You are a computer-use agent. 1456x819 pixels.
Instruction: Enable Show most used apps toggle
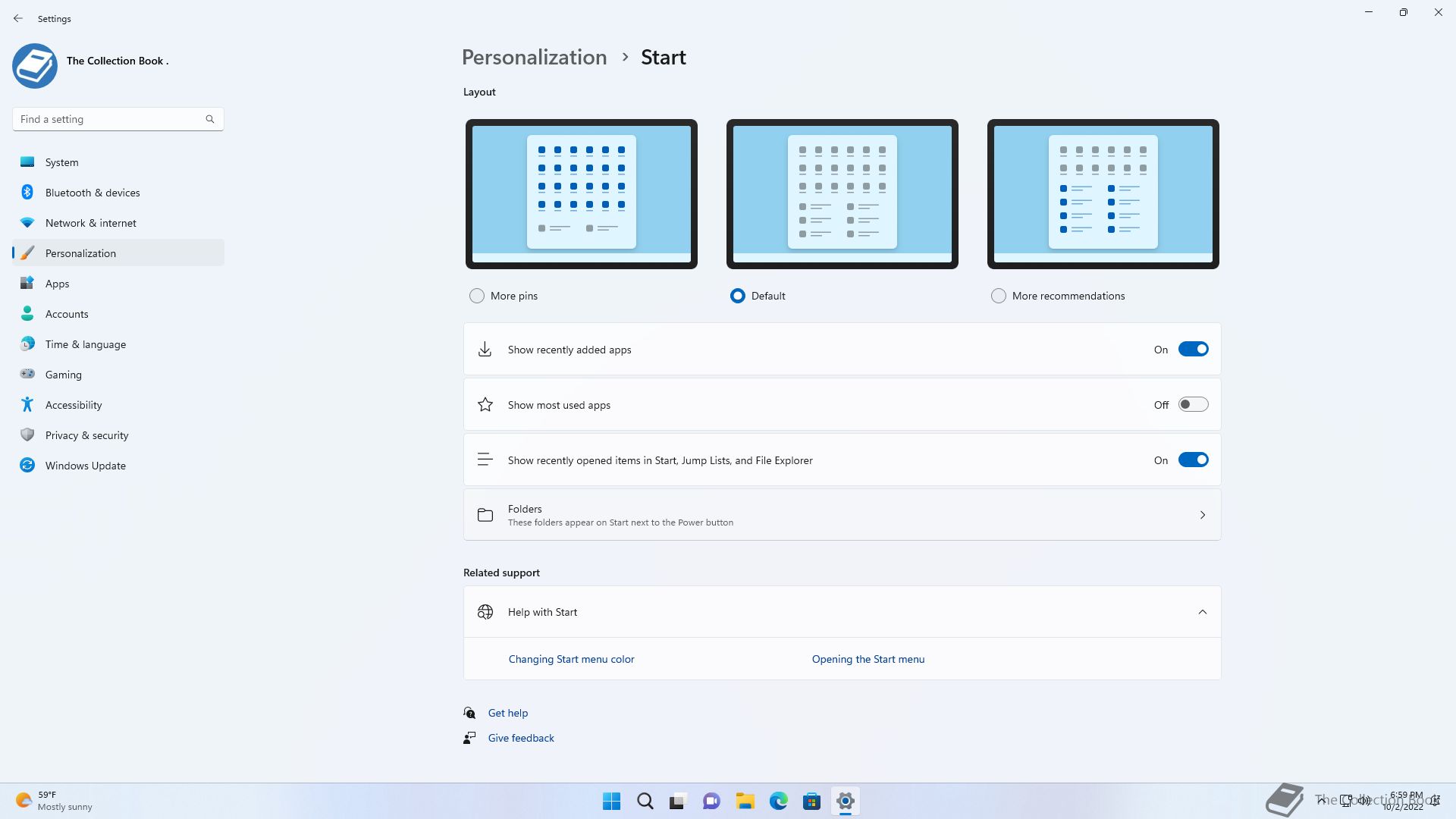click(x=1193, y=405)
